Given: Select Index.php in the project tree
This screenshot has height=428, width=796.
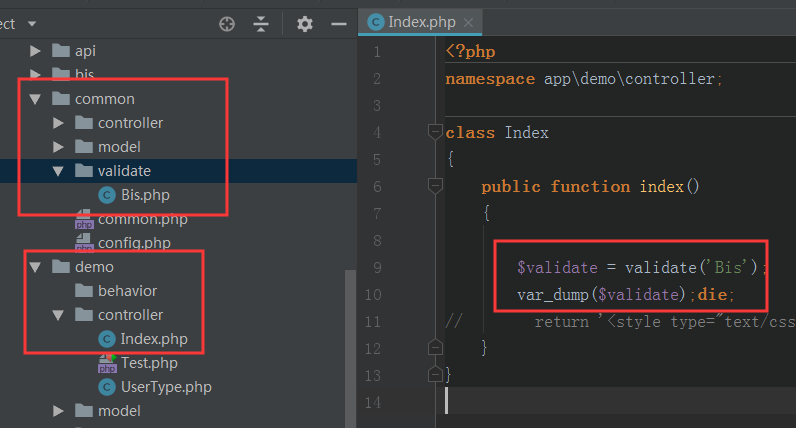Looking at the screenshot, I should click(x=153, y=339).
